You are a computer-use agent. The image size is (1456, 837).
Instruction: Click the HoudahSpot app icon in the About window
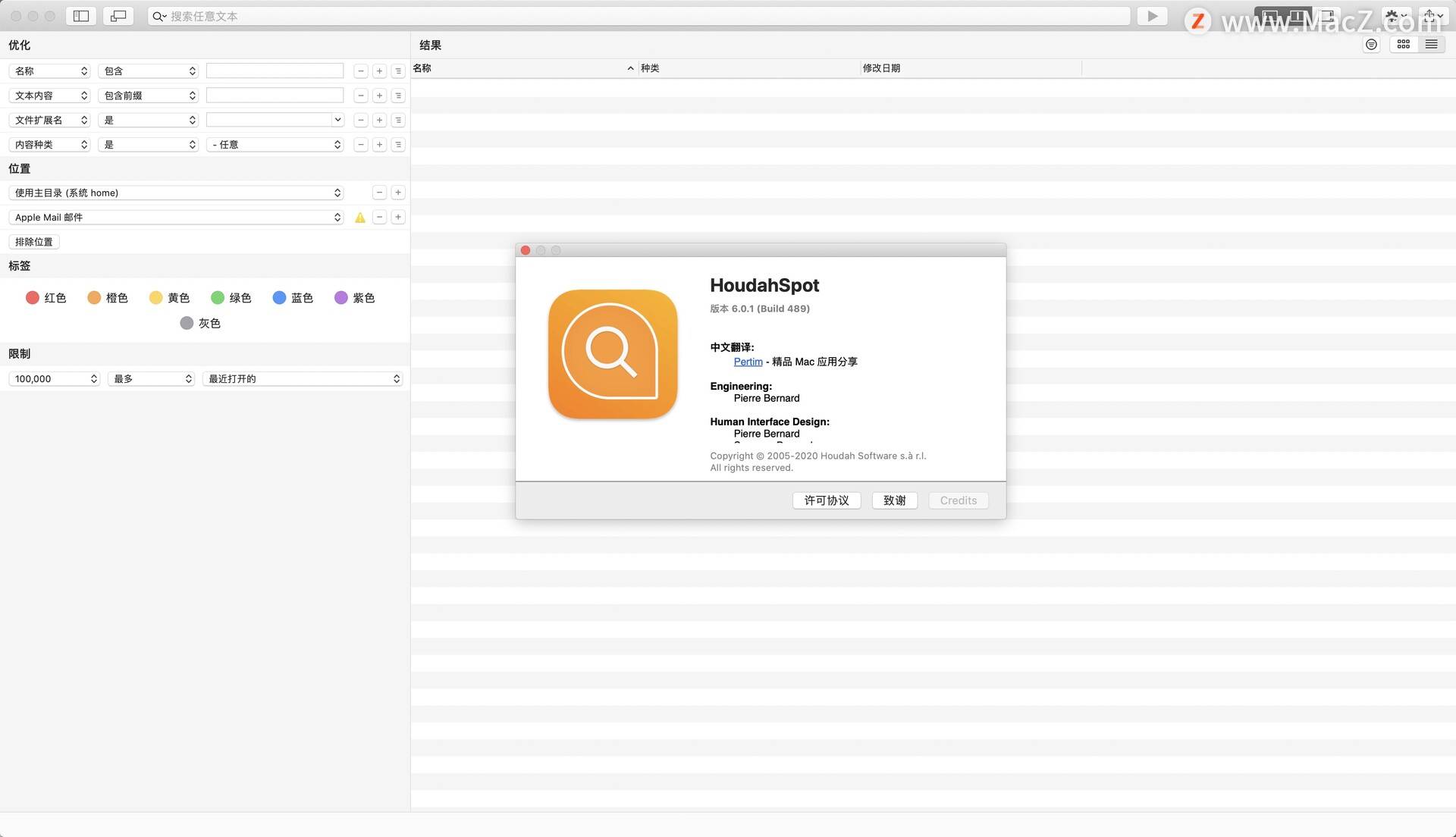[613, 354]
